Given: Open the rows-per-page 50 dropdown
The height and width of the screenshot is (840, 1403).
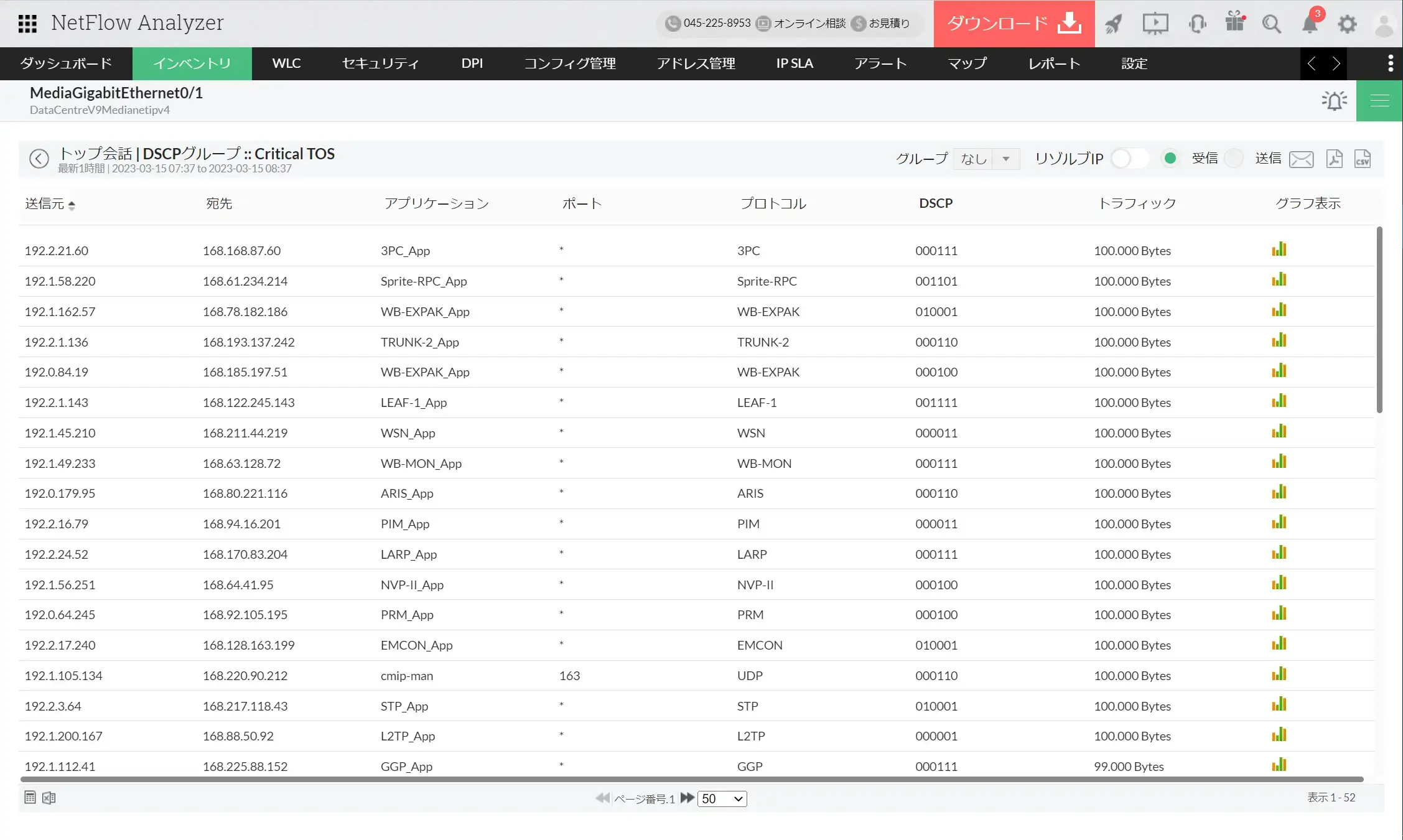Looking at the screenshot, I should tap(722, 798).
